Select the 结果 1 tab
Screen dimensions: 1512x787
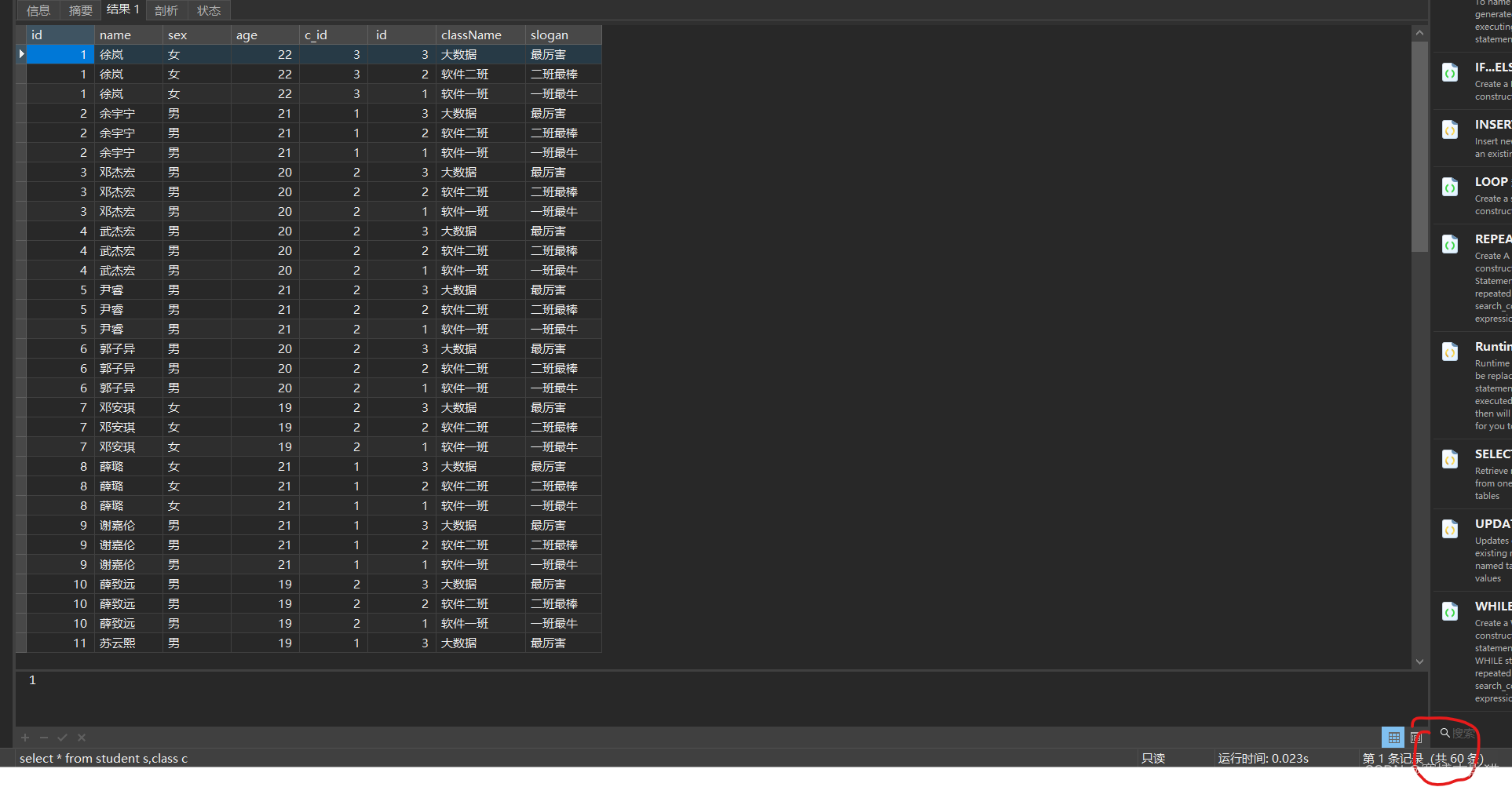122,9
